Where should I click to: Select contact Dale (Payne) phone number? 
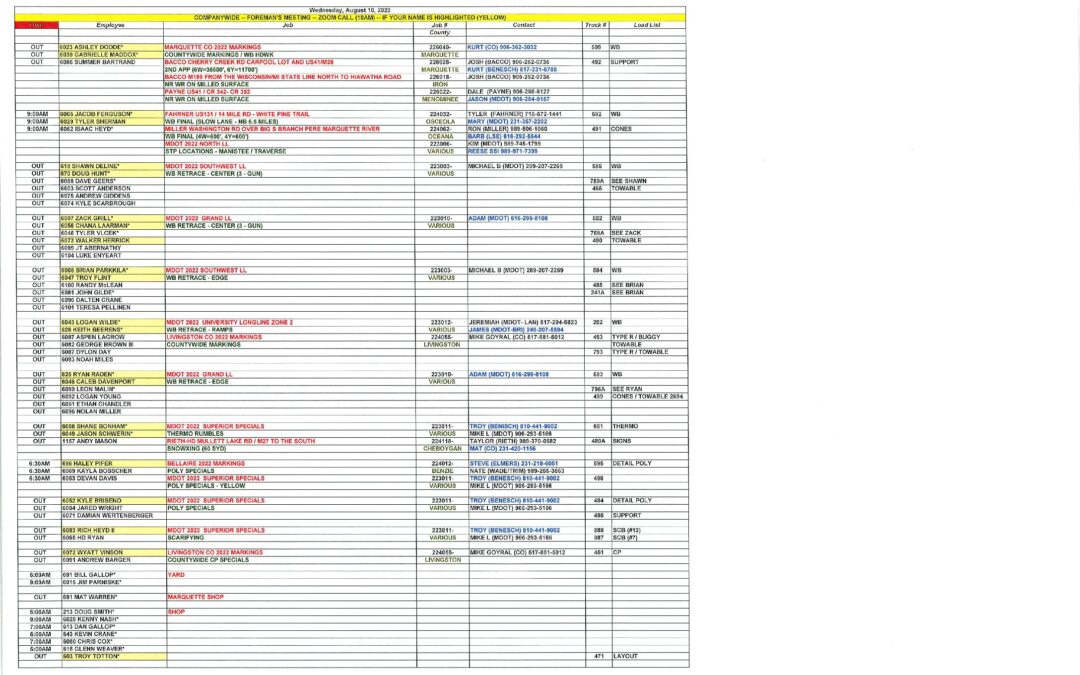(x=508, y=92)
